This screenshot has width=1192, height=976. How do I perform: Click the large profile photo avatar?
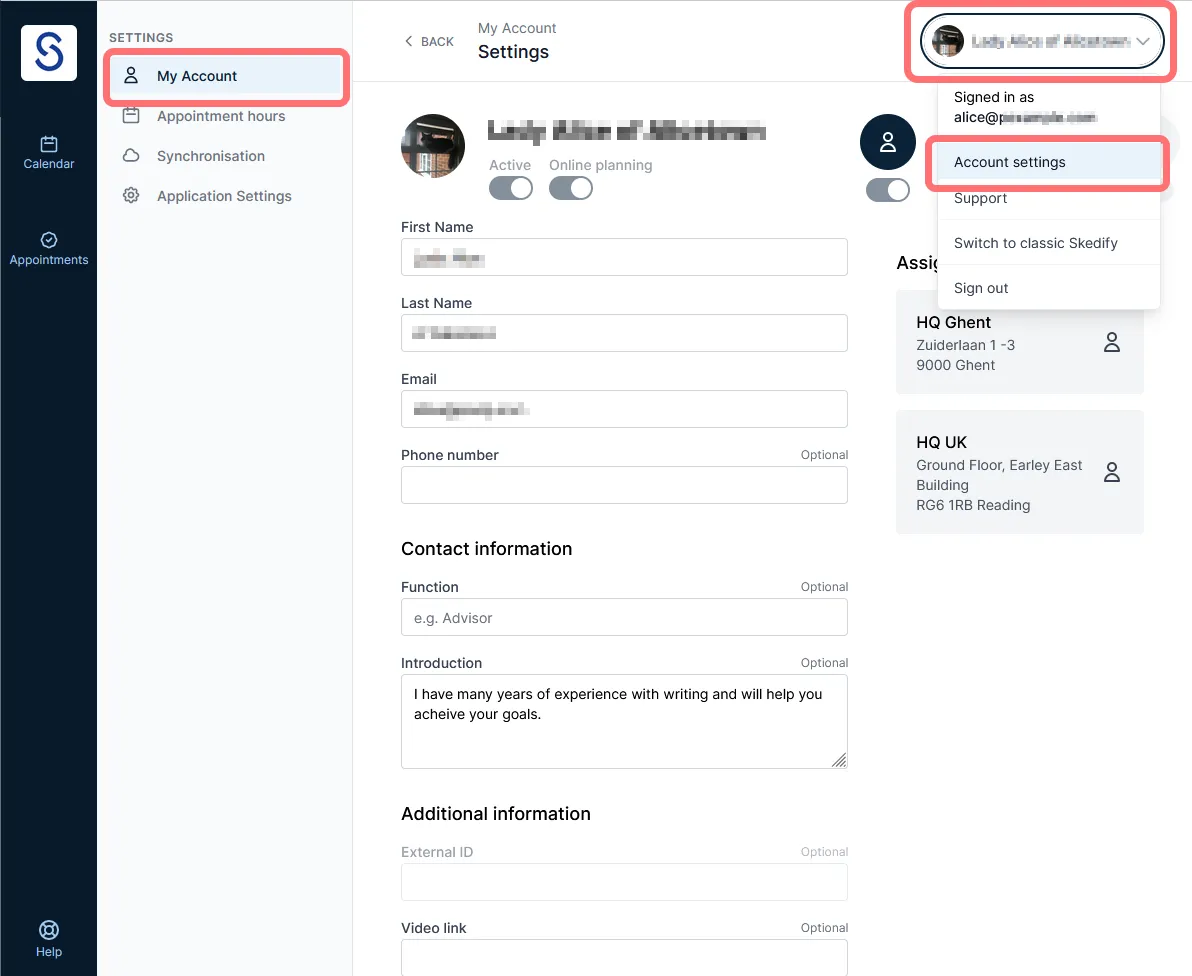pos(433,146)
